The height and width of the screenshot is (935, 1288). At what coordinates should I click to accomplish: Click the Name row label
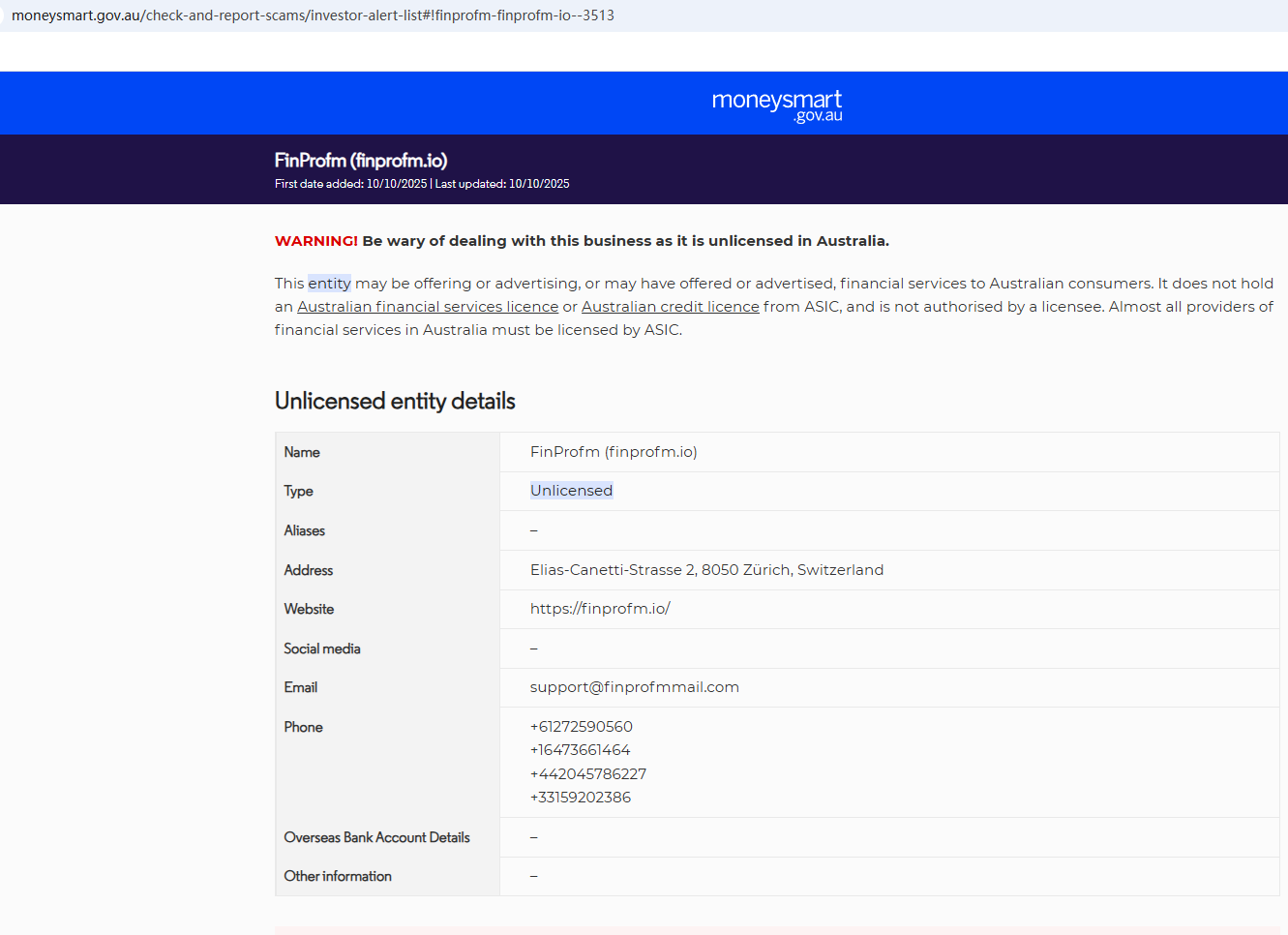[302, 452]
